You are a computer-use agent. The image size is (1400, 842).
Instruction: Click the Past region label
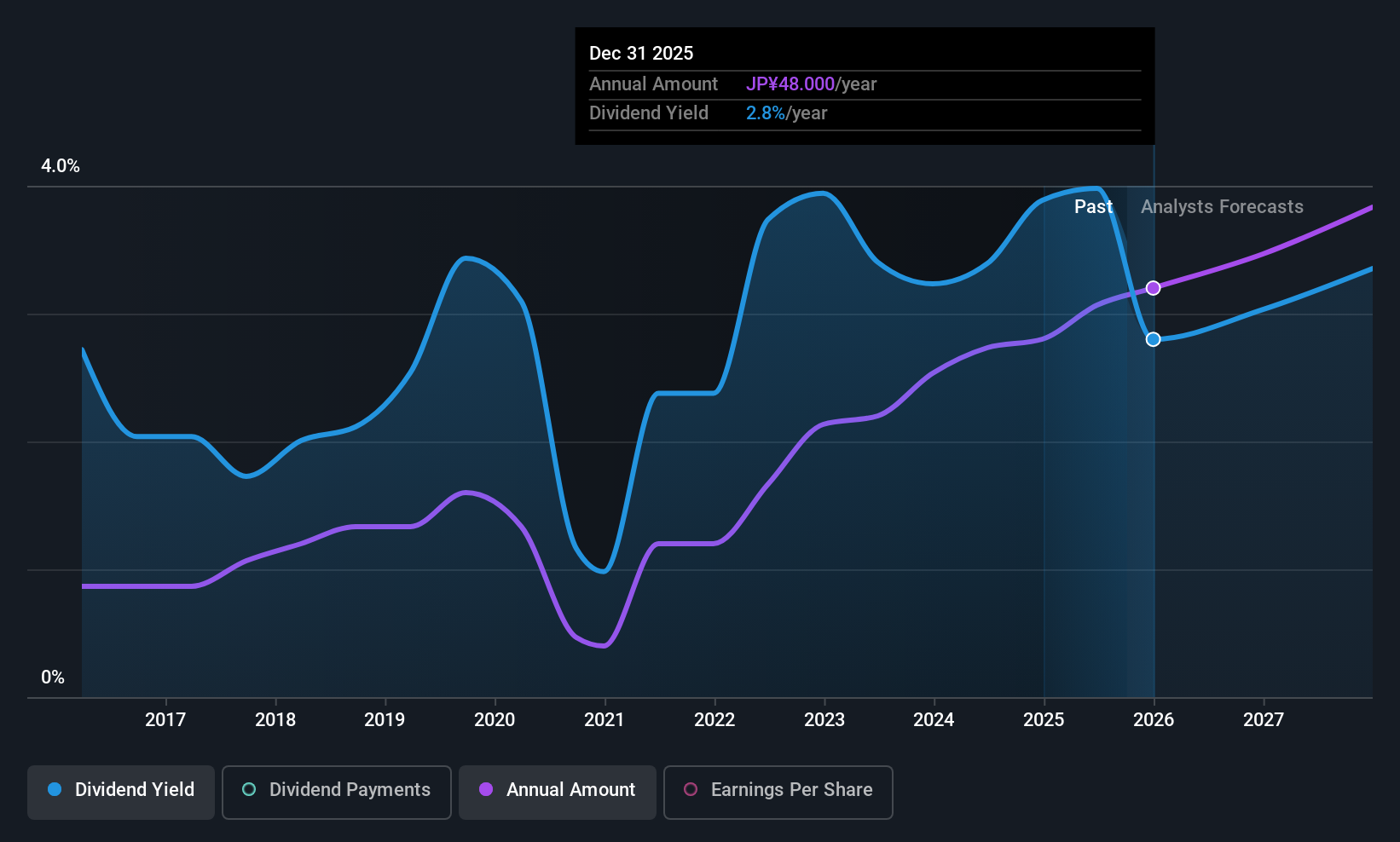(x=1093, y=206)
